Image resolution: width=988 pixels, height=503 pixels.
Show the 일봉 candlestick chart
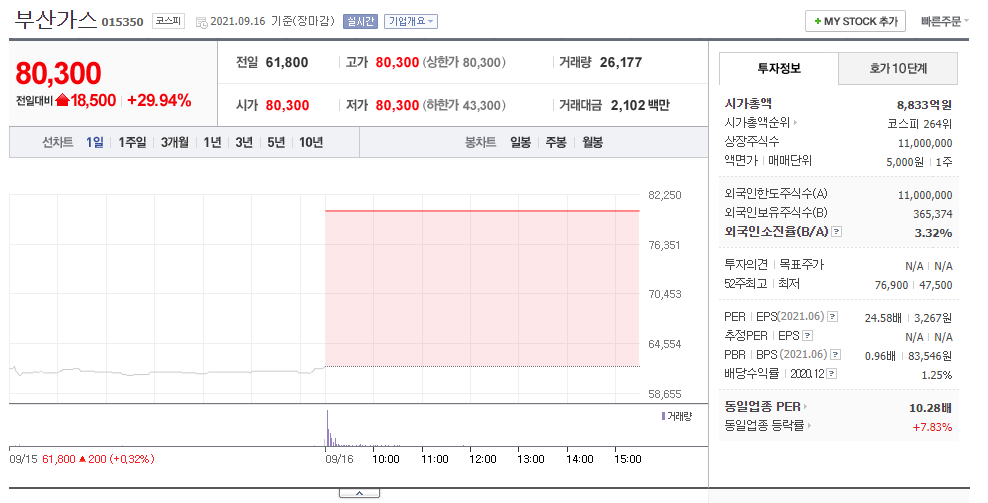(520, 142)
